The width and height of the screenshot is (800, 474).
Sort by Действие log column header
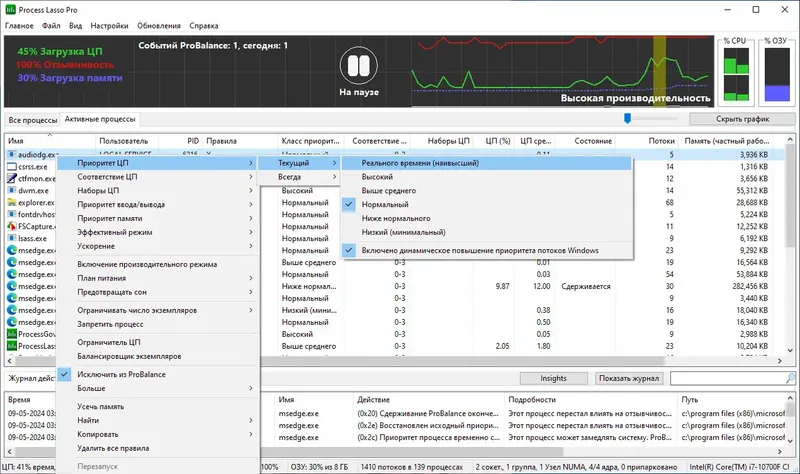(430, 400)
